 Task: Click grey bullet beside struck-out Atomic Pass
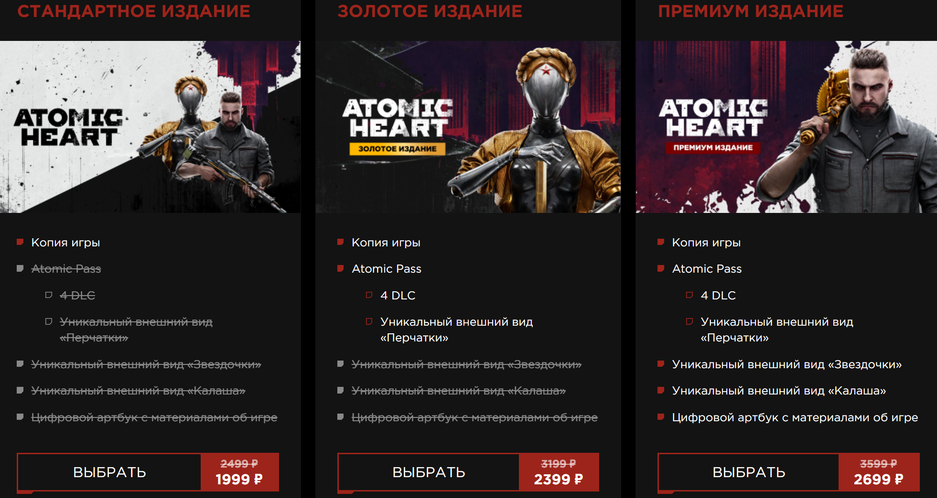pos(20,268)
